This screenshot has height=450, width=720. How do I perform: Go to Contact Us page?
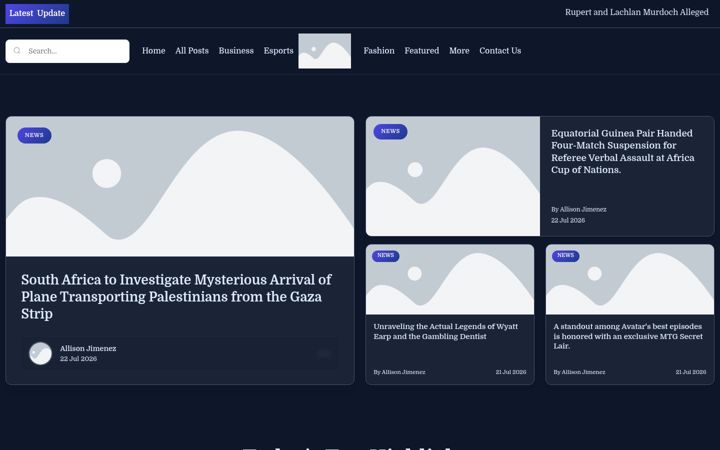(x=500, y=51)
